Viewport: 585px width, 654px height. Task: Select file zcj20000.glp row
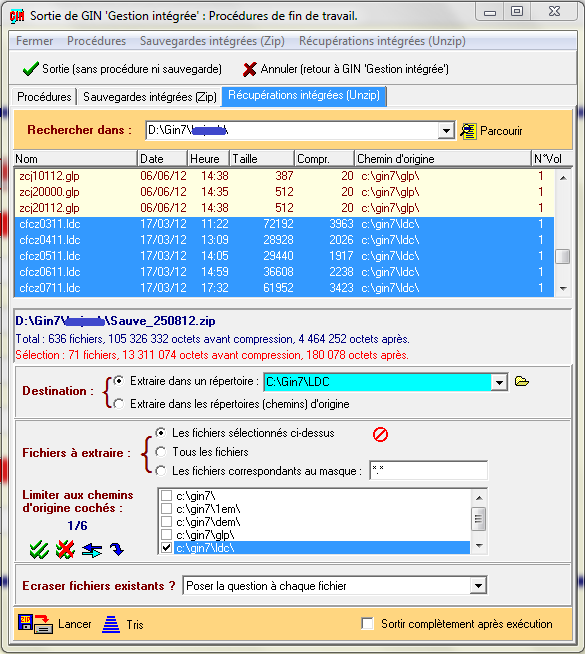(284, 192)
